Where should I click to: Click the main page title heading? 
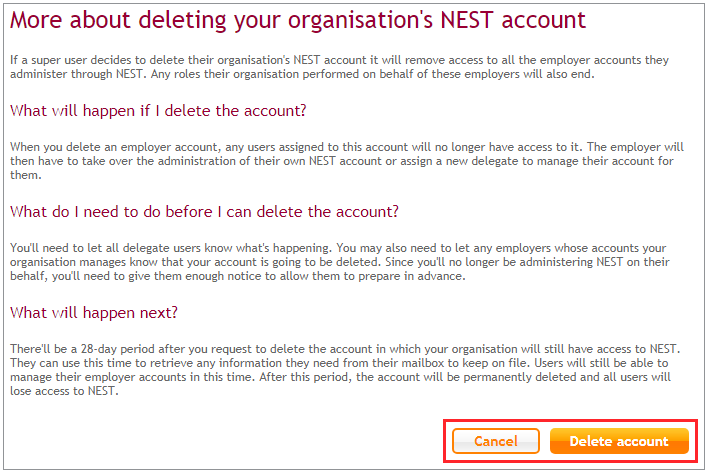click(x=299, y=20)
